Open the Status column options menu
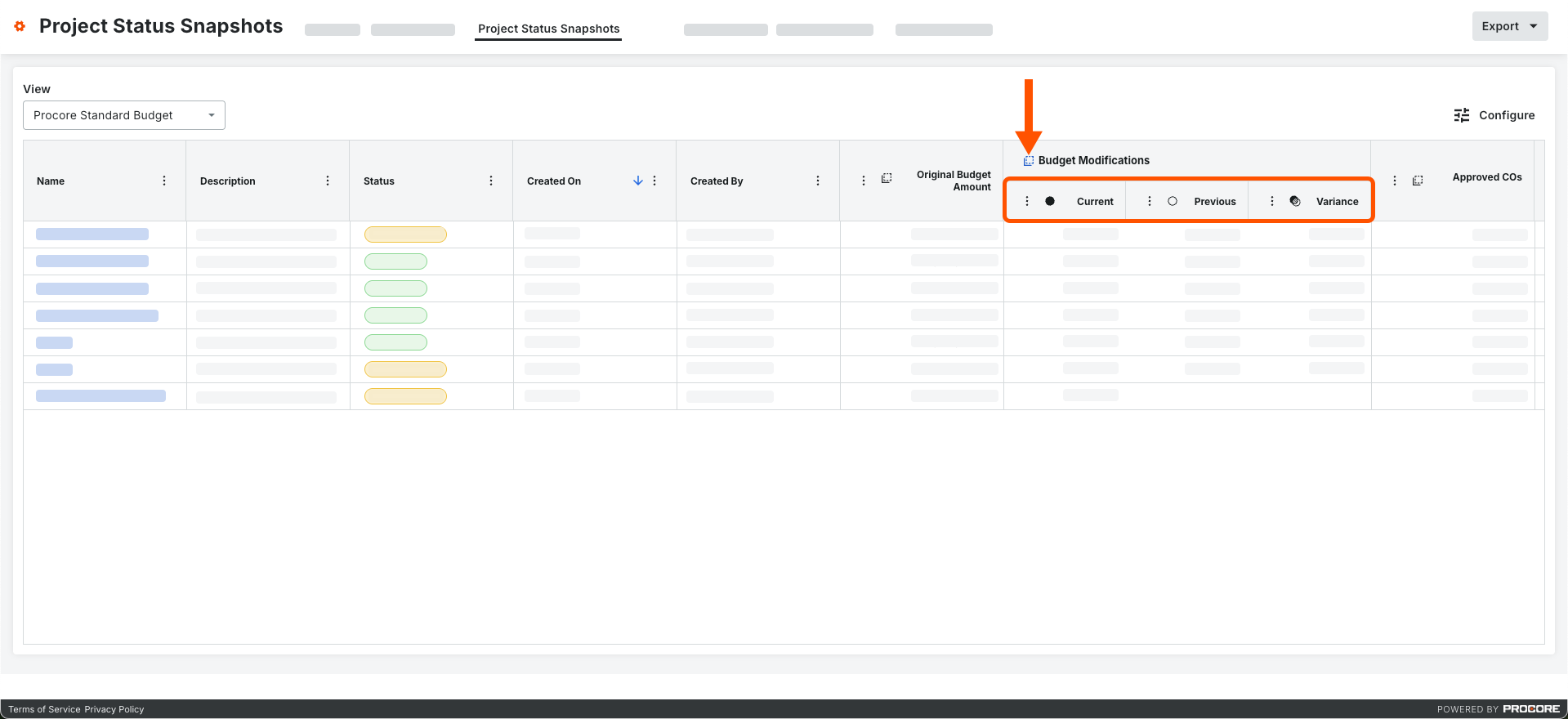The height and width of the screenshot is (719, 1568). point(491,181)
